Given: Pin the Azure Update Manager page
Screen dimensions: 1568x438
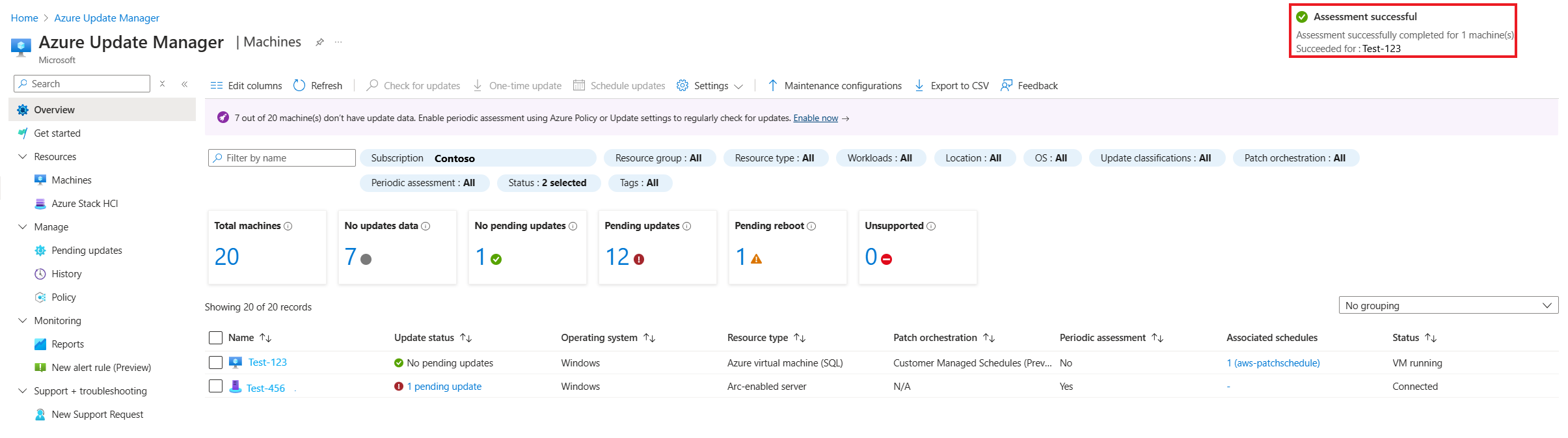Looking at the screenshot, I should (x=319, y=42).
